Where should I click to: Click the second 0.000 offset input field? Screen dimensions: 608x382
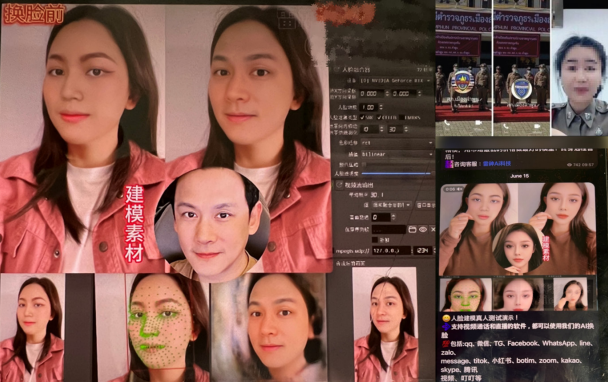(x=404, y=93)
